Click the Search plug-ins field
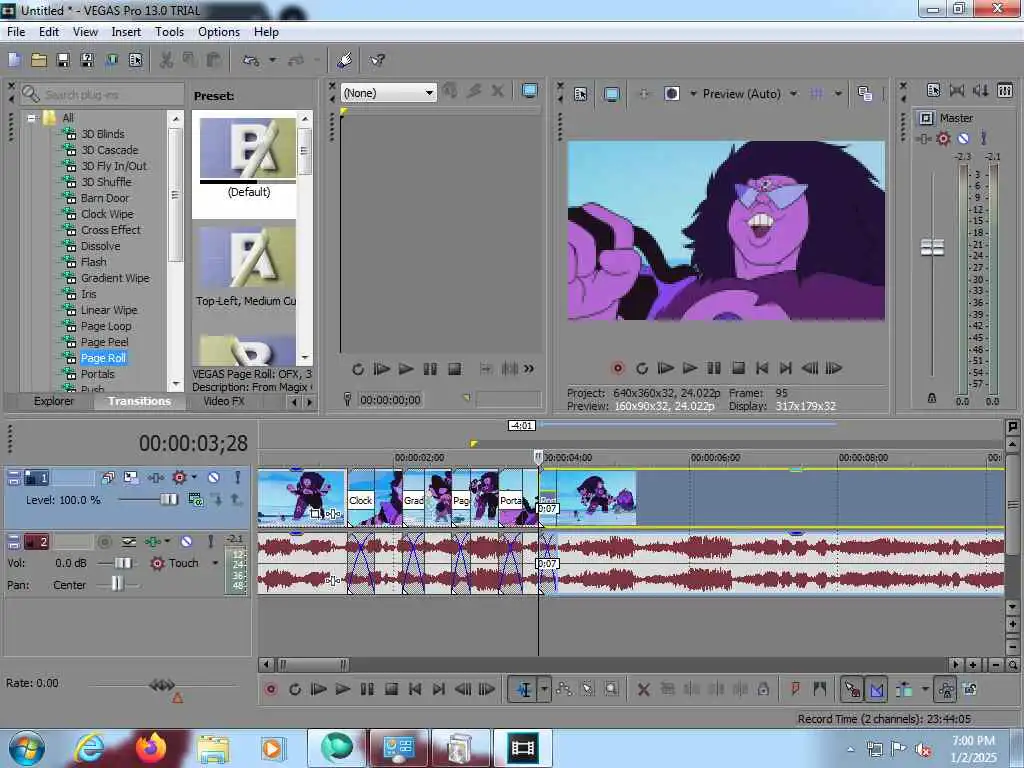The width and height of the screenshot is (1024, 768). coord(103,95)
